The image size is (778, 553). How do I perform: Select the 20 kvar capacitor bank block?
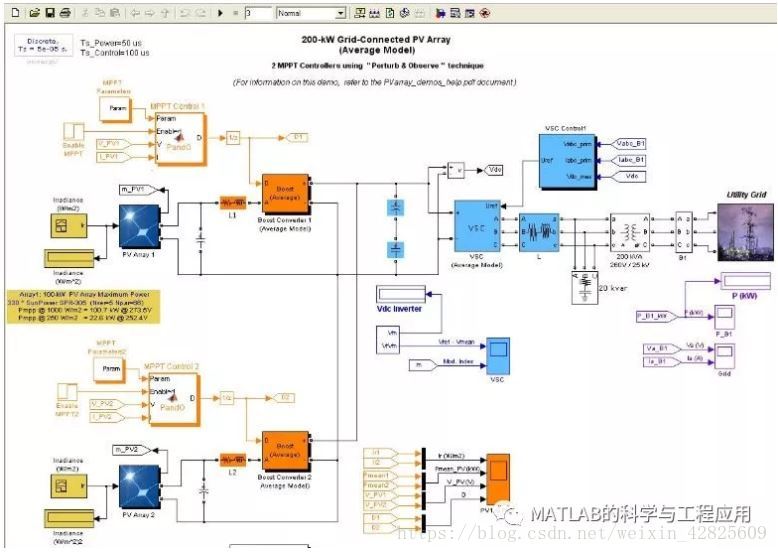point(585,287)
